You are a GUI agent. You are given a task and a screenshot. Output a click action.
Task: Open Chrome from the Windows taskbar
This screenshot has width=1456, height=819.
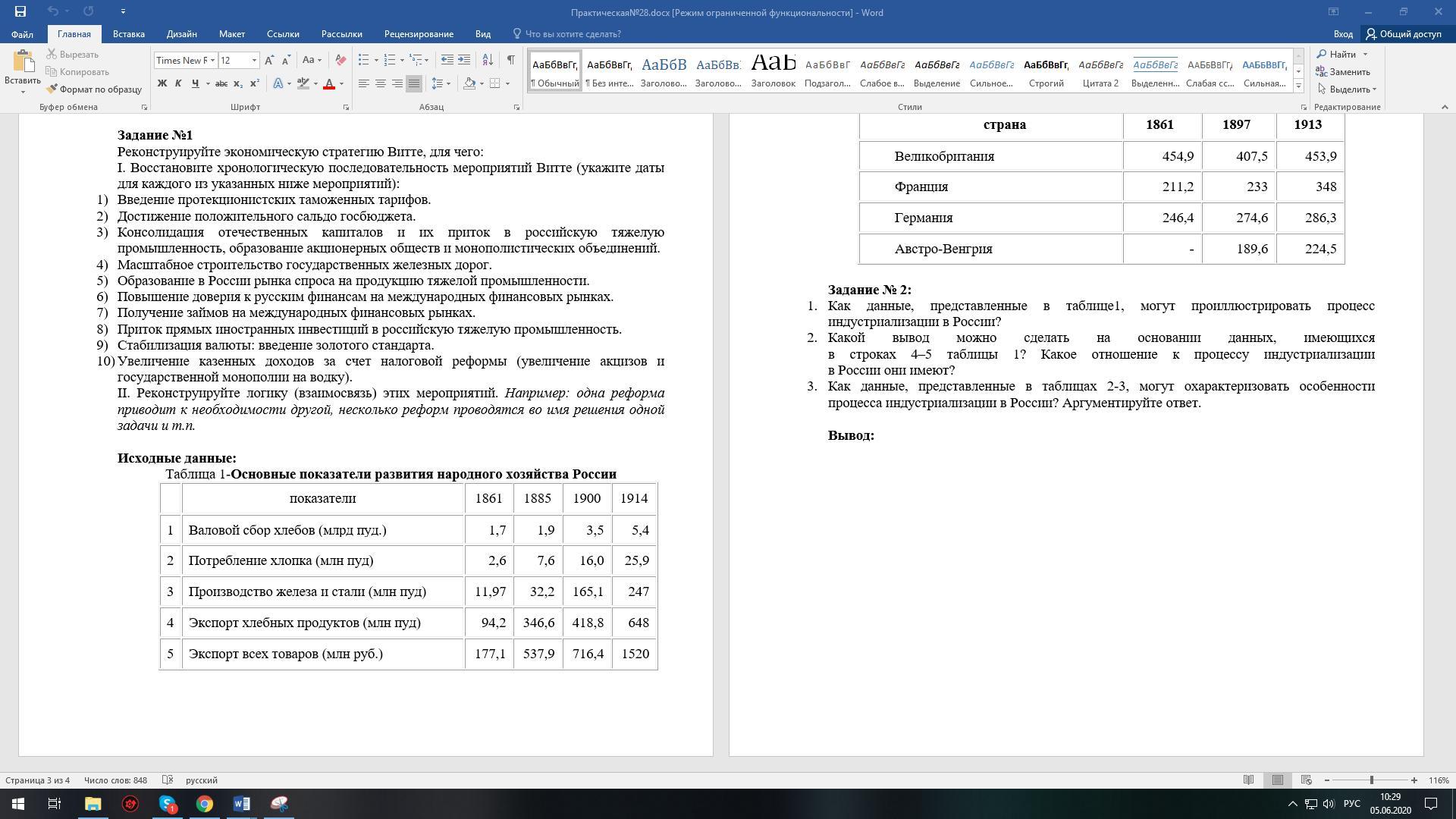[205, 804]
